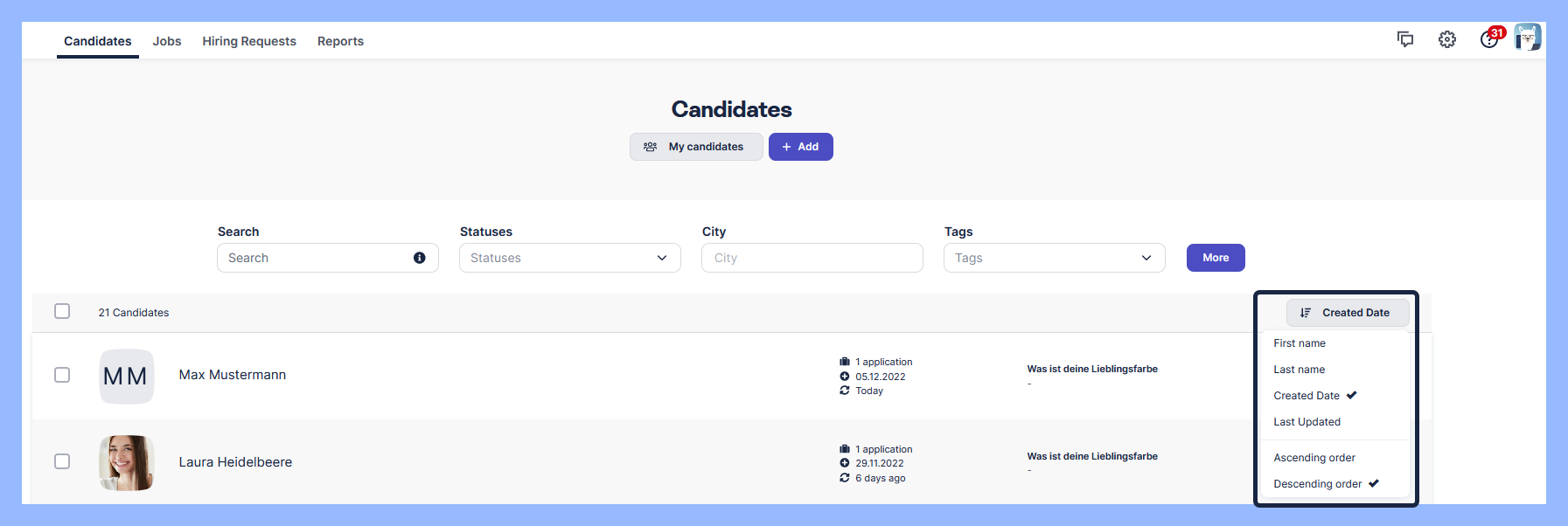Open the settings gear icon

pyautogui.click(x=1447, y=39)
